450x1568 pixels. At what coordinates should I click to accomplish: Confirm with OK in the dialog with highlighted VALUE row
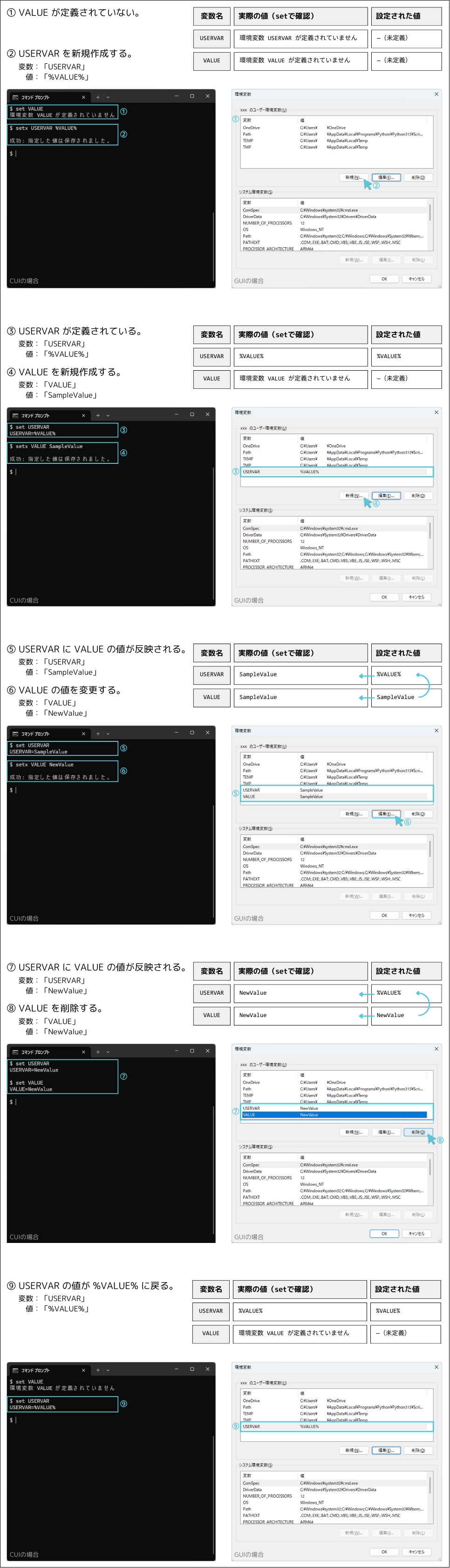point(384,1233)
